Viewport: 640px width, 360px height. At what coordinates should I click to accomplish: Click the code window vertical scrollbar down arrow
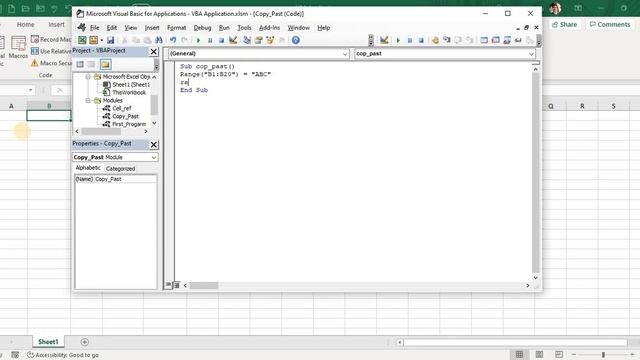point(536,278)
